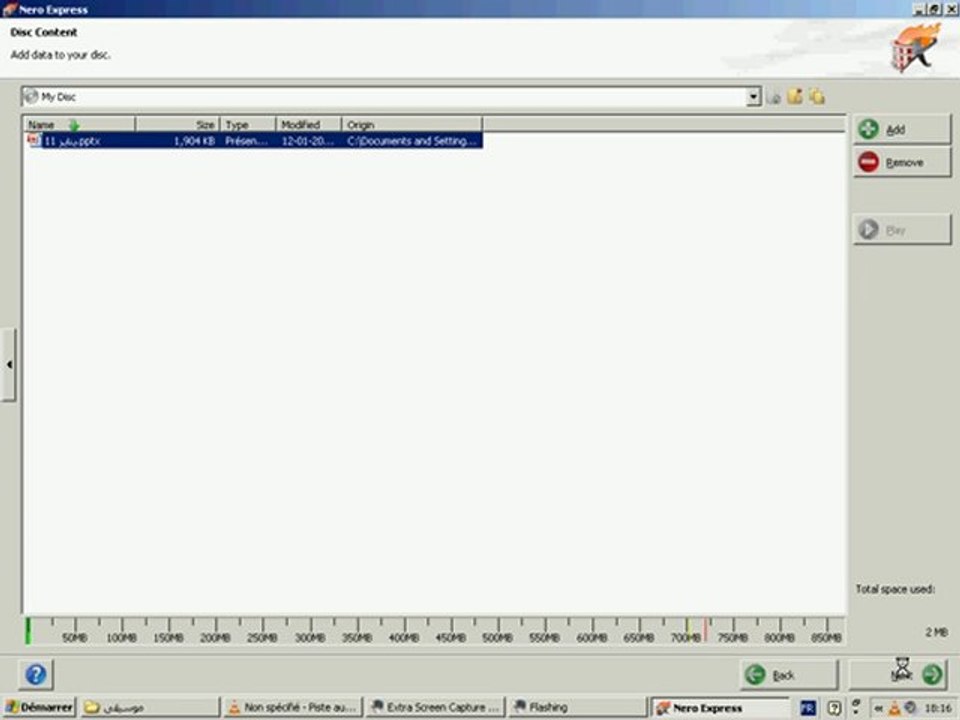Create a new folder with folder icon

click(x=795, y=96)
